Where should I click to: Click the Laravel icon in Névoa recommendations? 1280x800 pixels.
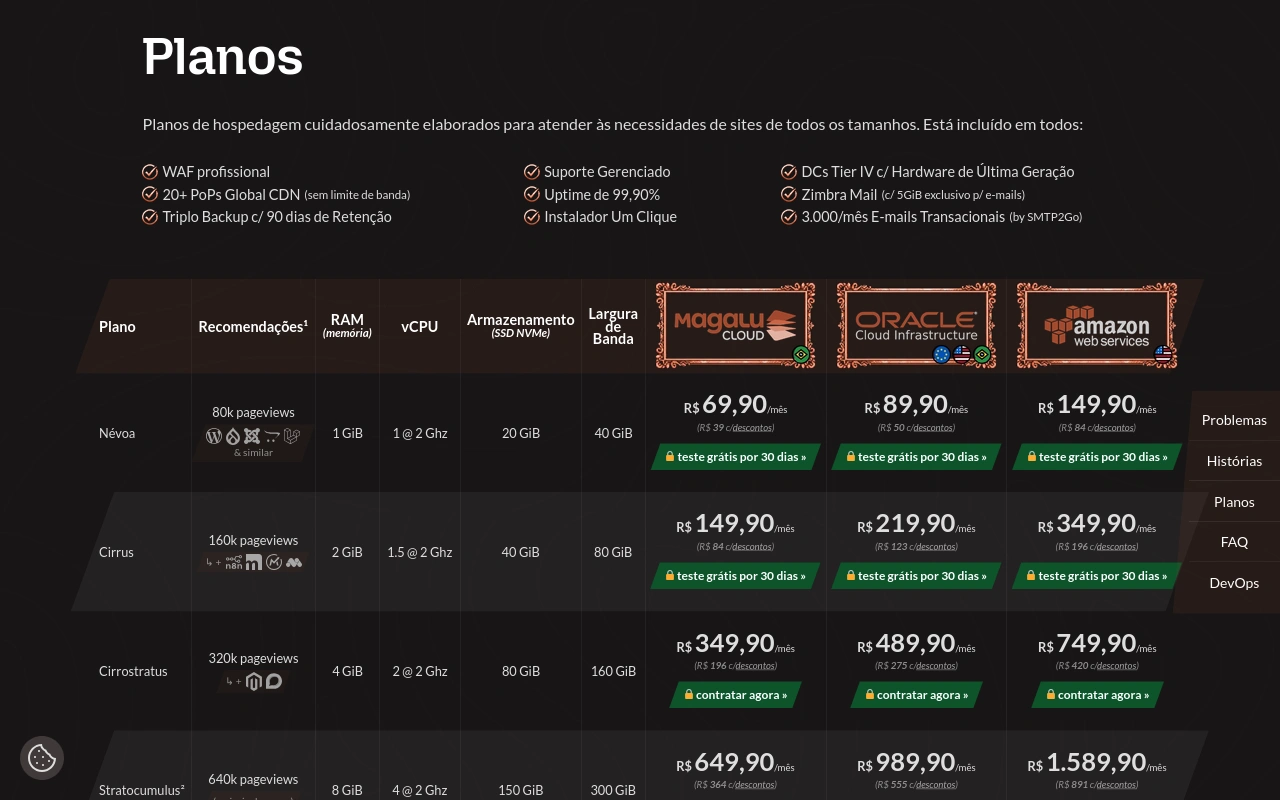(x=292, y=436)
